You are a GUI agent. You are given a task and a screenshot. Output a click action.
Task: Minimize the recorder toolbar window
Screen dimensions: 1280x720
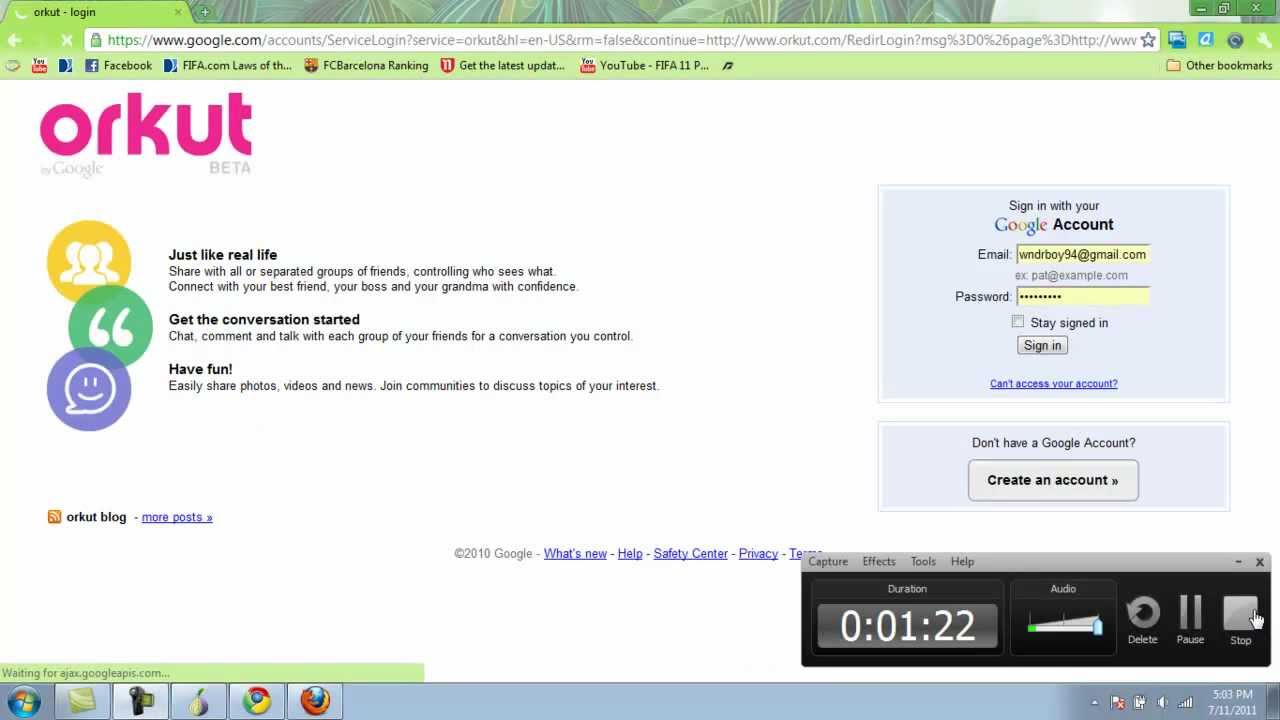[1238, 562]
